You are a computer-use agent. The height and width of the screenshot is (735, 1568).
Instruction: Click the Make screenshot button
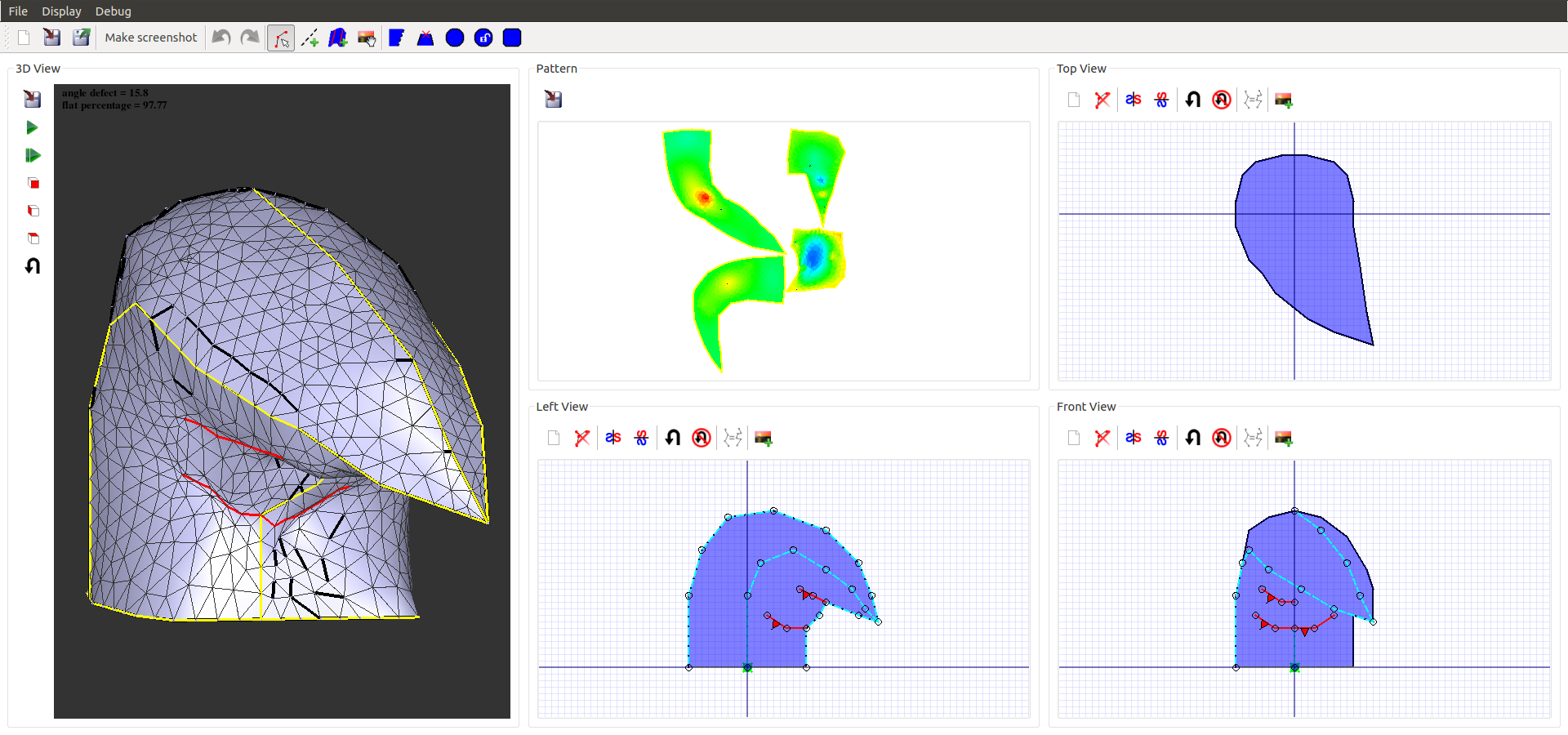click(x=151, y=38)
